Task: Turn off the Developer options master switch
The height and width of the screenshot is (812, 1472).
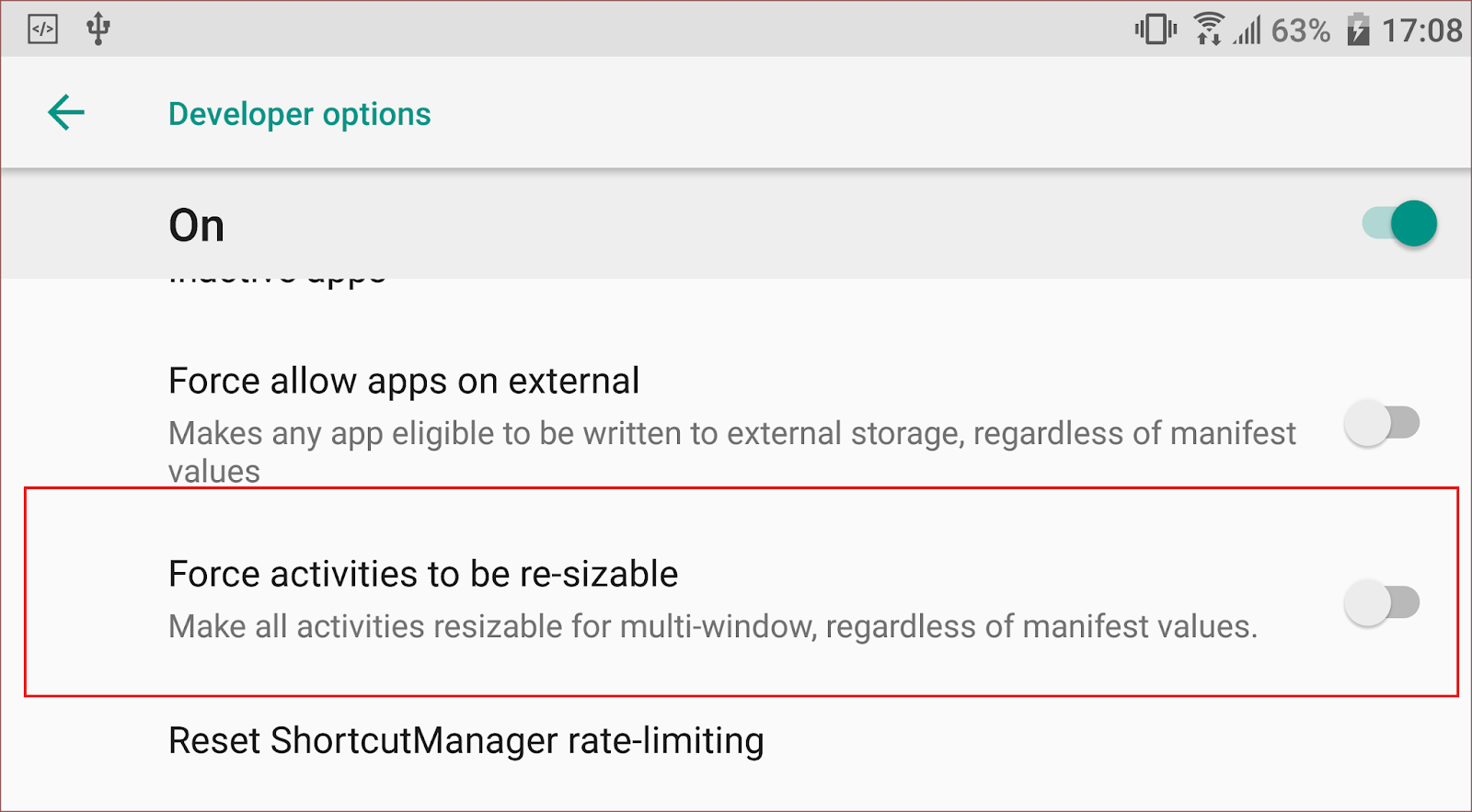Action: pos(1400,223)
